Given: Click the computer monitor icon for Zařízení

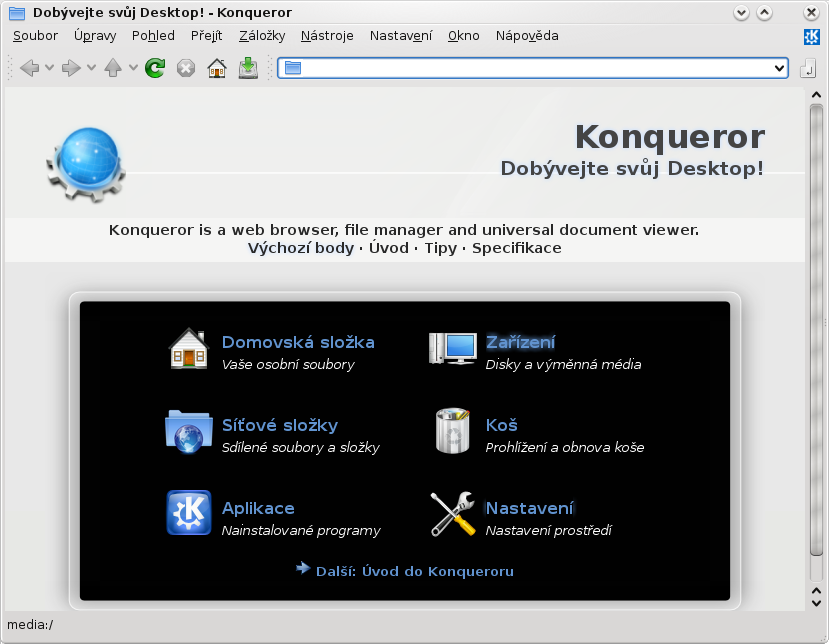Looking at the screenshot, I should pos(453,348).
